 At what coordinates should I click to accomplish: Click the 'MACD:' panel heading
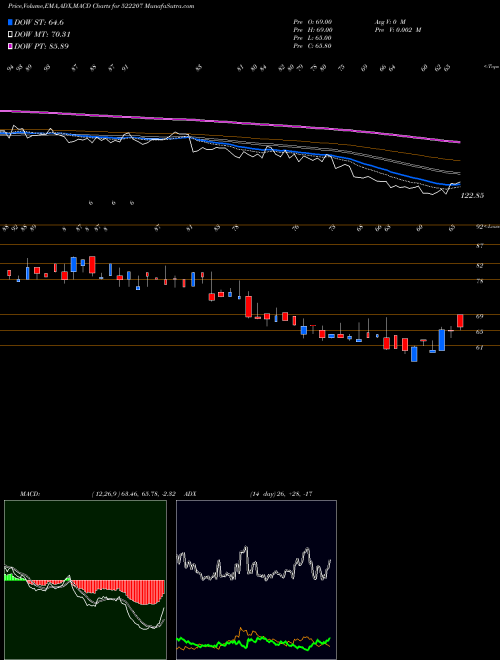tap(30, 494)
